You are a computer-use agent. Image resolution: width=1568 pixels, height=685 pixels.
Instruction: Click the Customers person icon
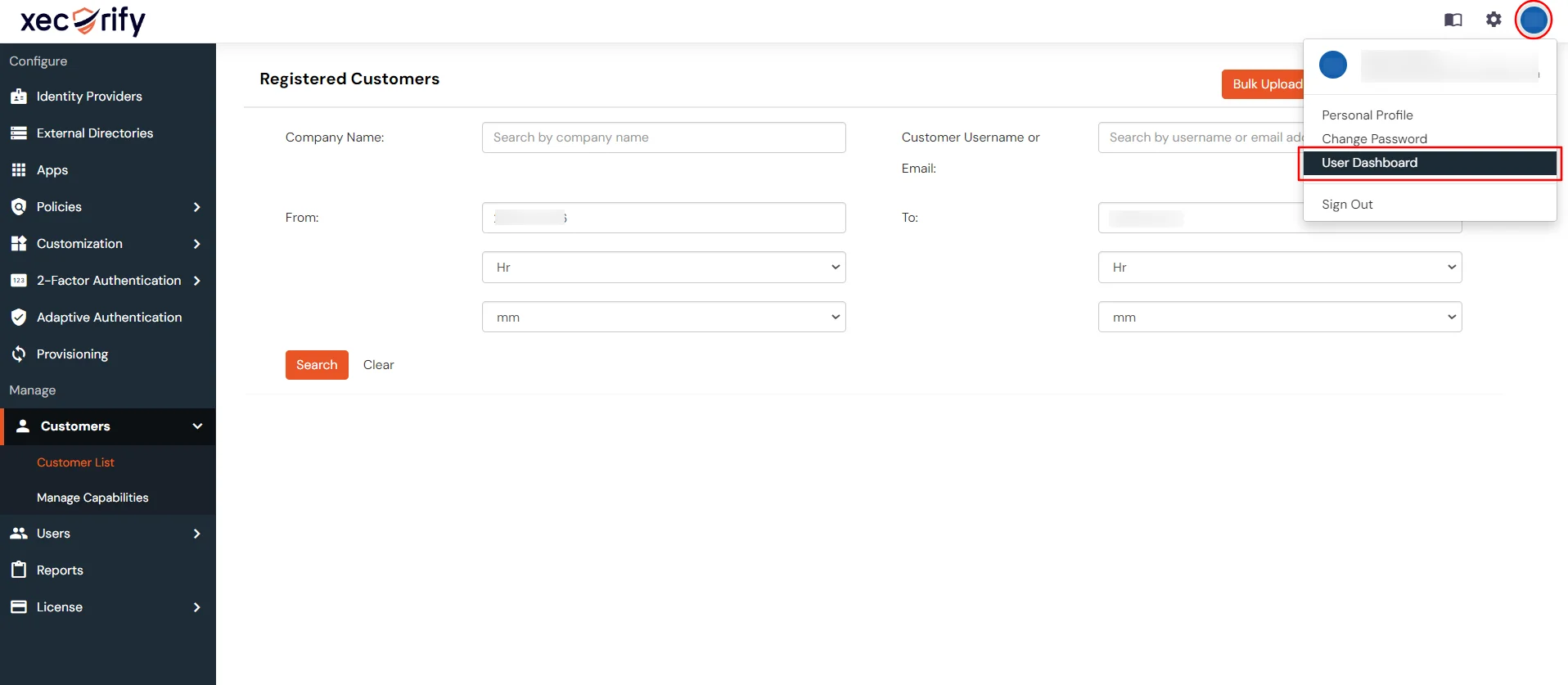click(23, 426)
